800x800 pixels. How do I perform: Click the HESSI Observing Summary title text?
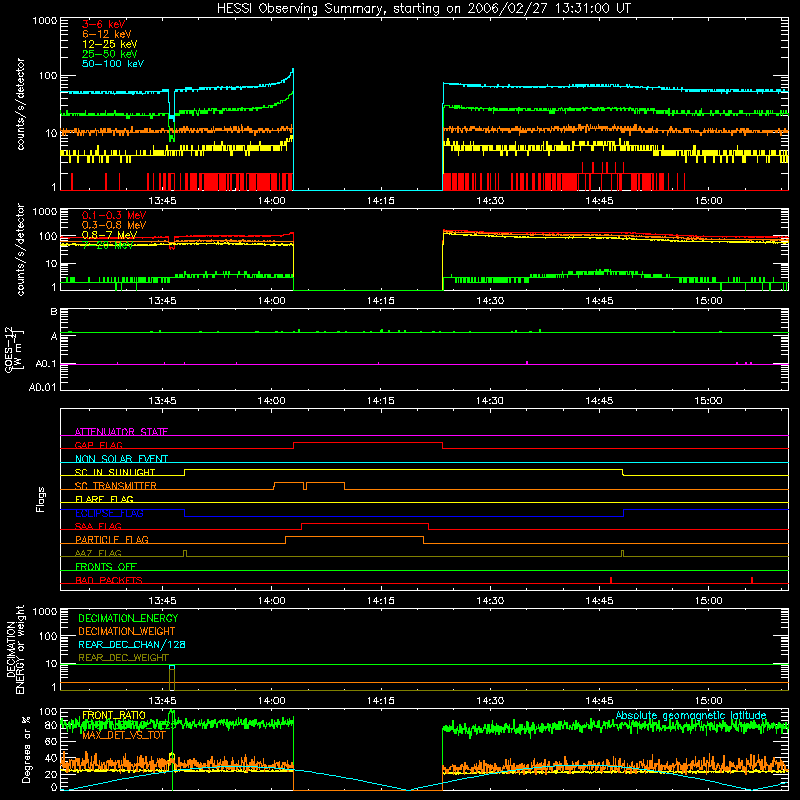[424, 8]
